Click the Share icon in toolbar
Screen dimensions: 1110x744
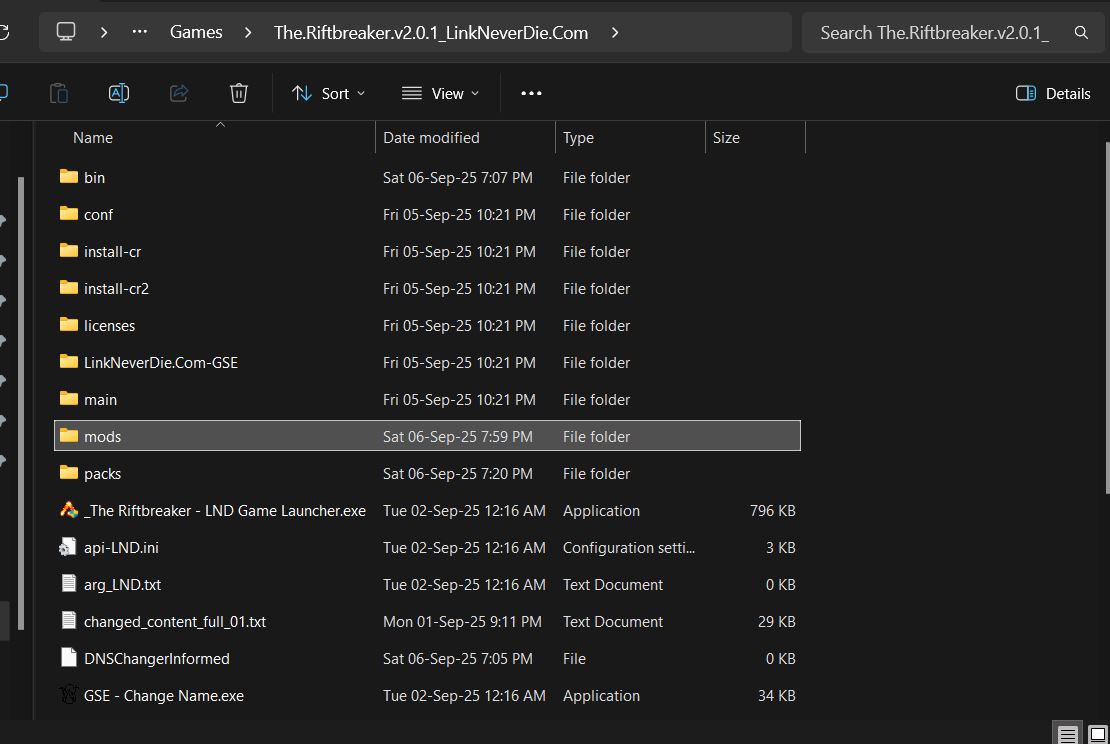179,93
